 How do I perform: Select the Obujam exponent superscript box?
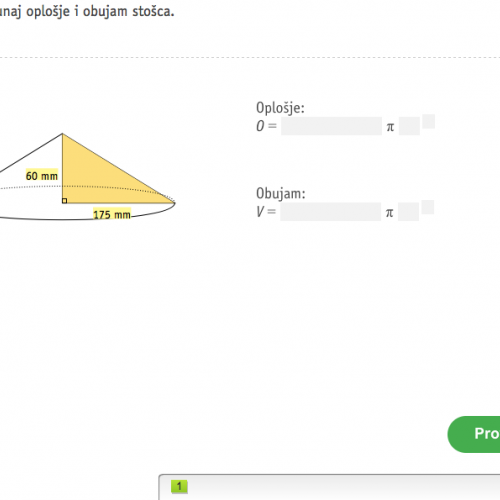tap(428, 207)
